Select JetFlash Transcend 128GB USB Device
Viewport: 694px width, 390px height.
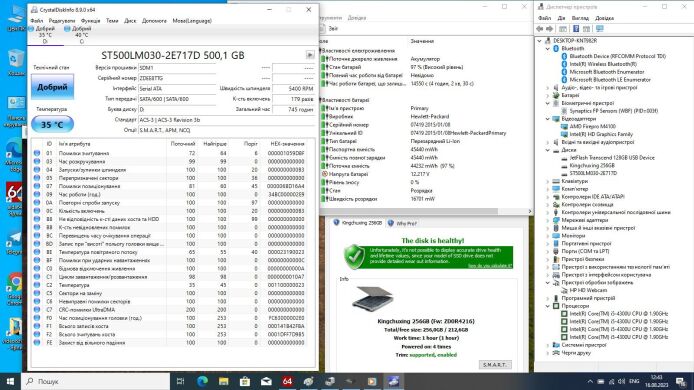[612, 158]
